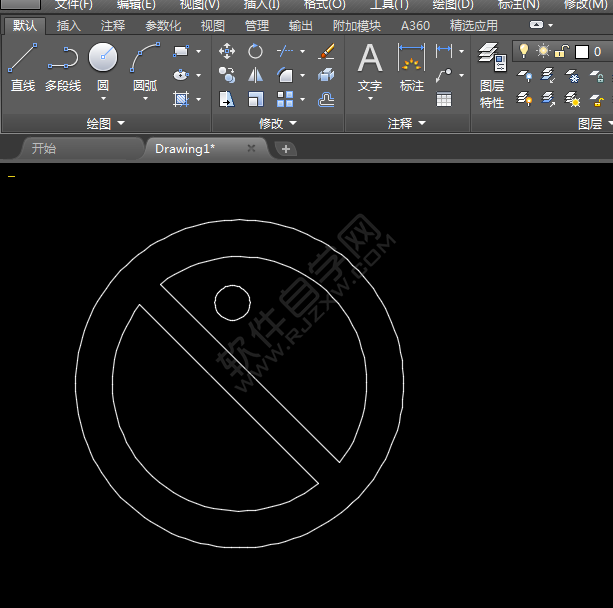Expand the Leader tool dropdown arrow
613x608 pixels.
[462, 75]
